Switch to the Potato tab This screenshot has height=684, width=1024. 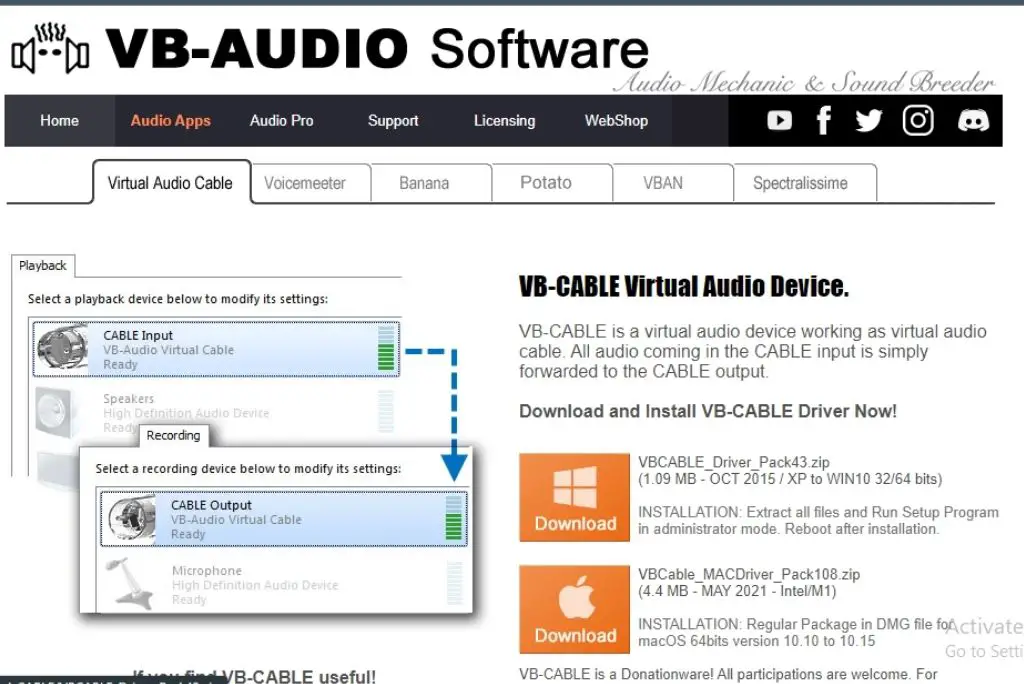click(545, 183)
